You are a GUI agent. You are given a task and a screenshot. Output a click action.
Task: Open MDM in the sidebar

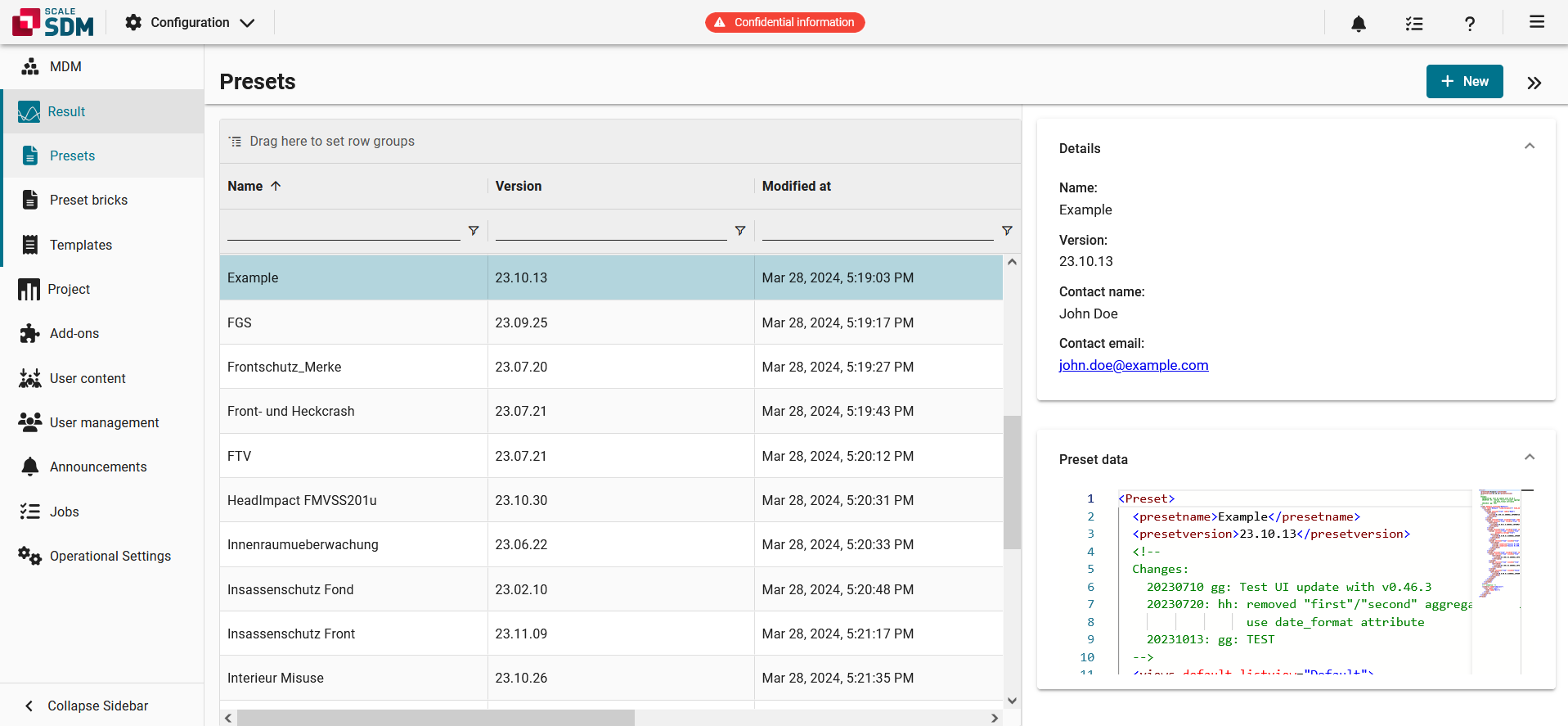click(x=102, y=67)
